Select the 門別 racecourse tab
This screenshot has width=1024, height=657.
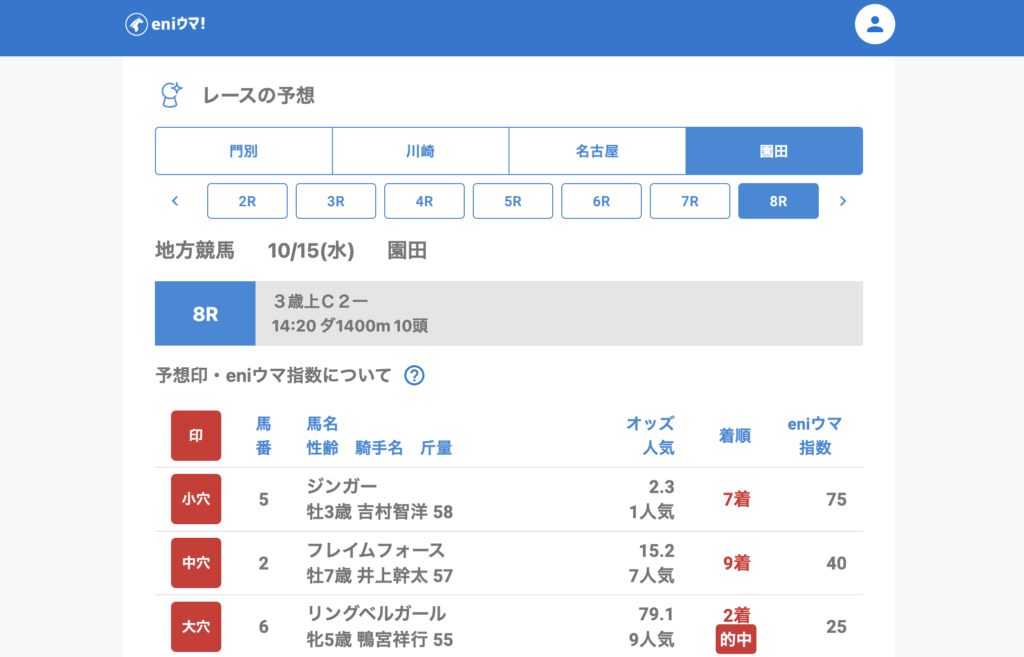[243, 151]
